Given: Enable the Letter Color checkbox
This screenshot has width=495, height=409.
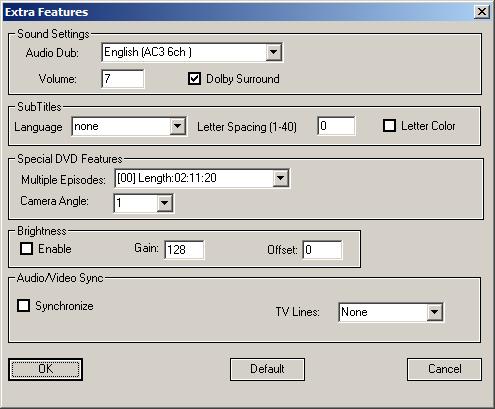Looking at the screenshot, I should point(389,126).
